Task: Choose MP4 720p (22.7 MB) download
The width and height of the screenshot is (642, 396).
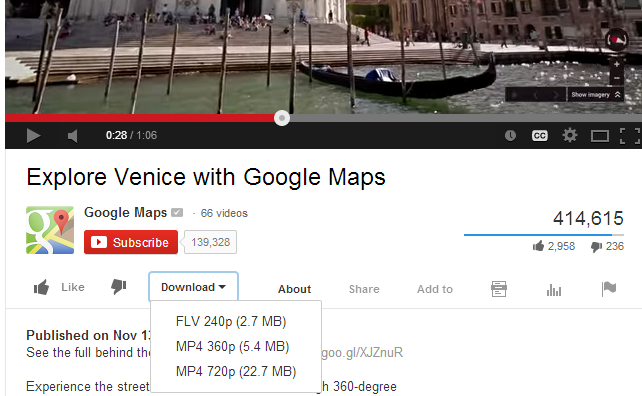Action: click(236, 371)
